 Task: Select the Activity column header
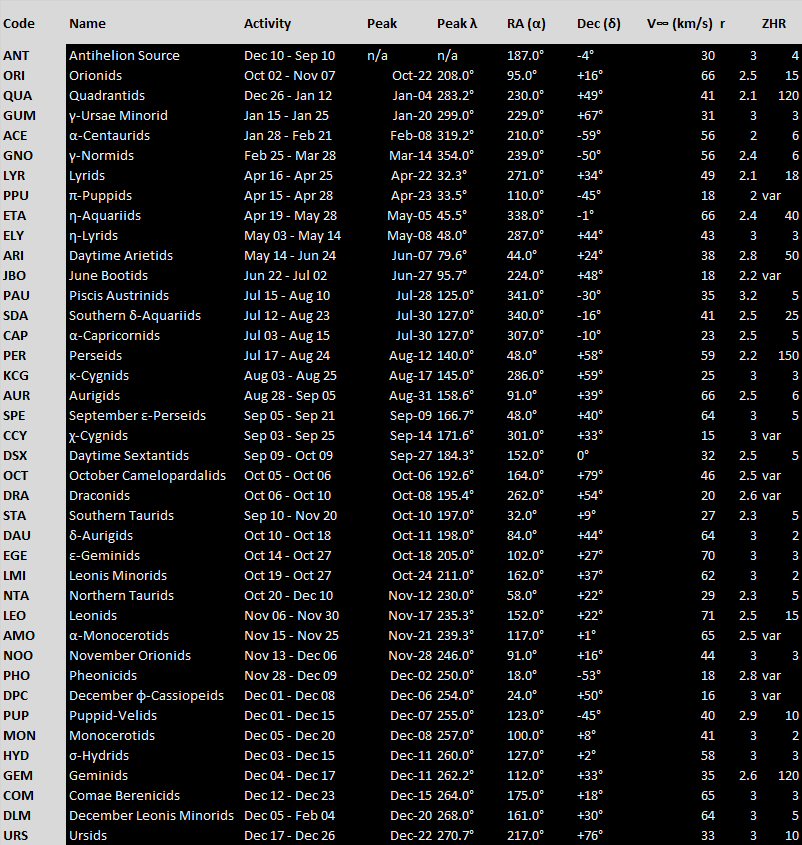click(x=267, y=23)
